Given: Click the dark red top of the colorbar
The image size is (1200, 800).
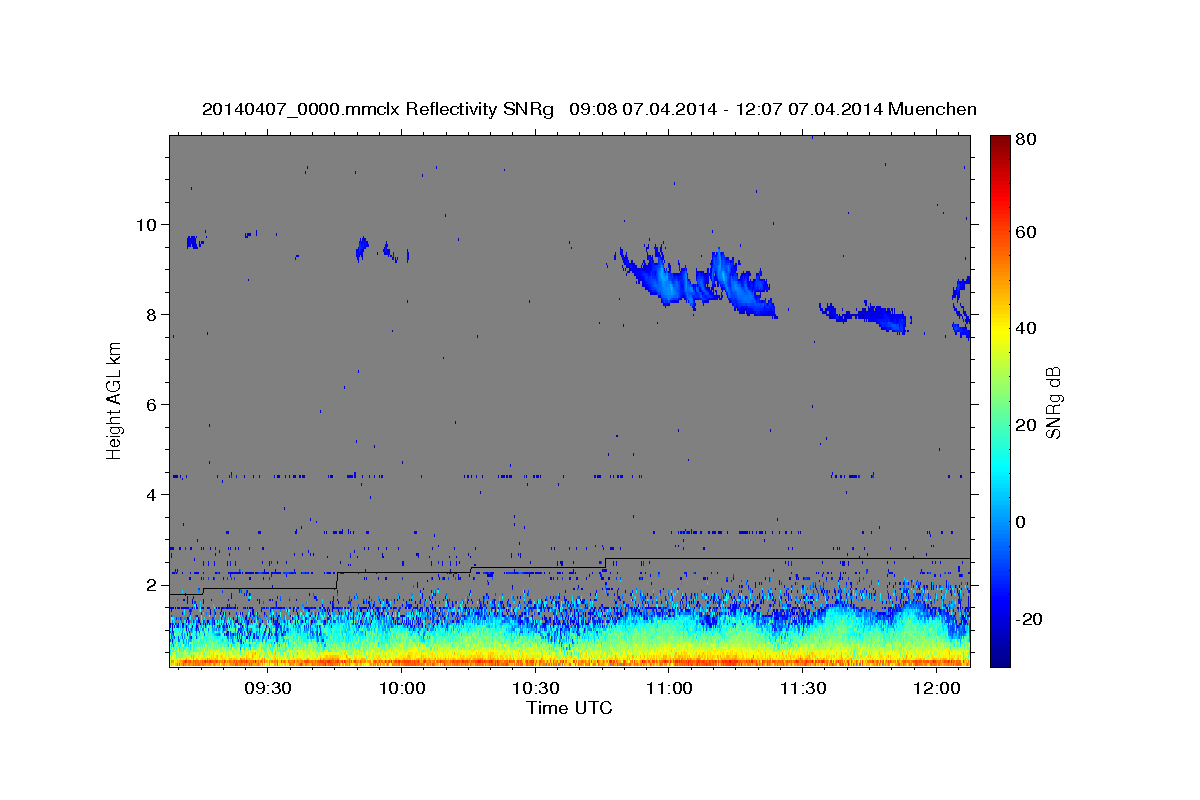Looking at the screenshot, I should [x=999, y=145].
